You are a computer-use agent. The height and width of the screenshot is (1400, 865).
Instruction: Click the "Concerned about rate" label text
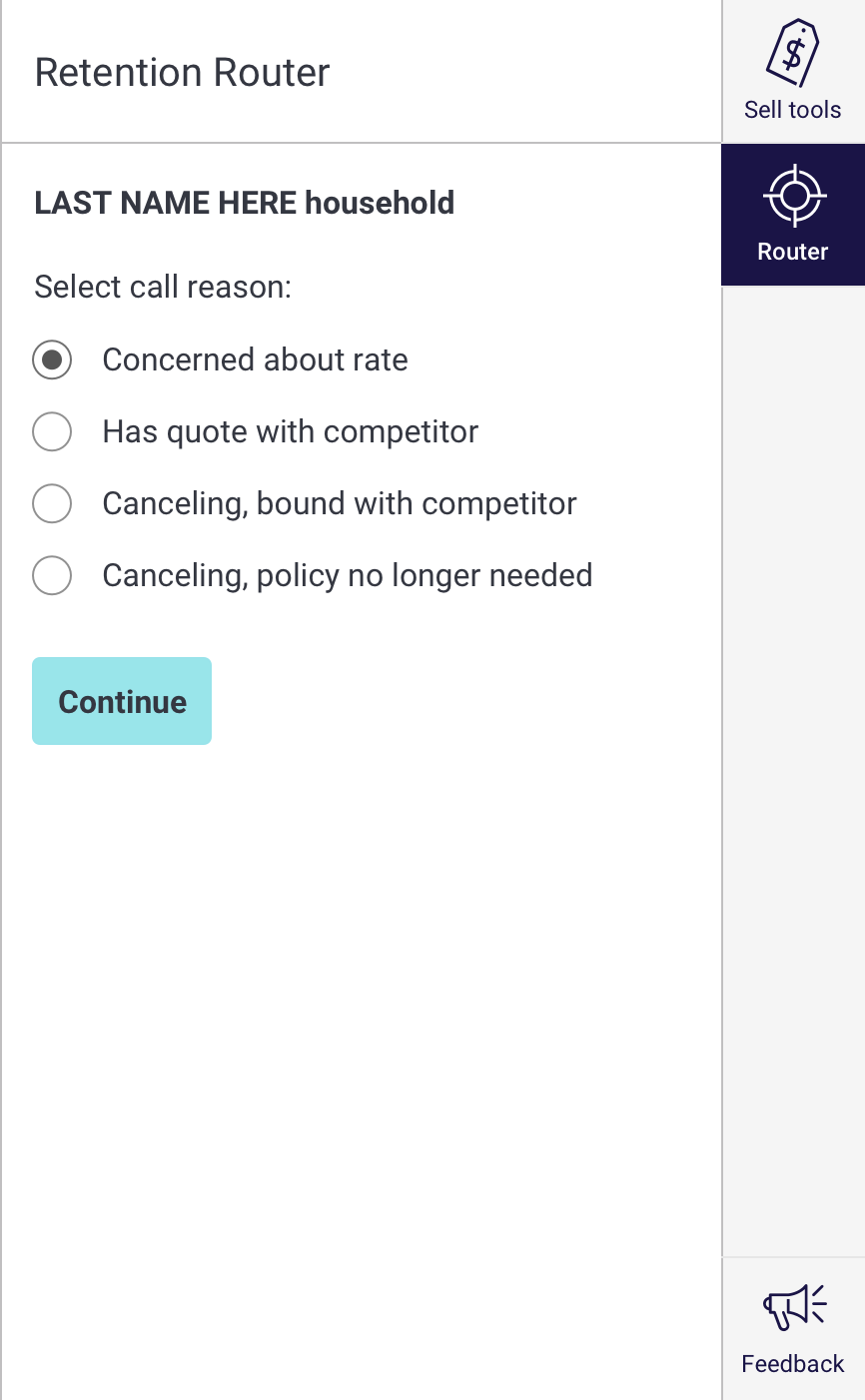point(255,359)
